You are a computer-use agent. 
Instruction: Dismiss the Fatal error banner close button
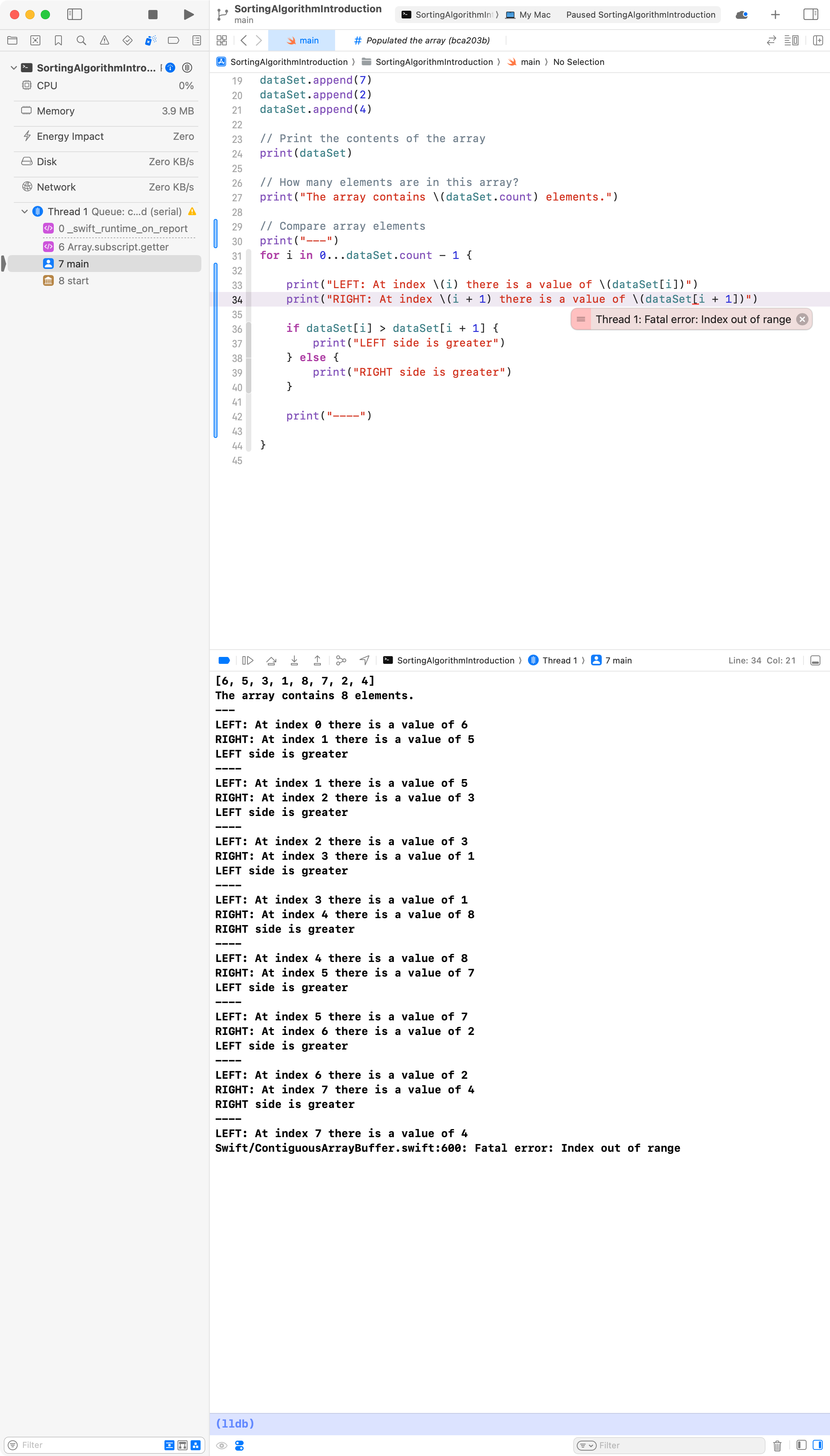(802, 319)
